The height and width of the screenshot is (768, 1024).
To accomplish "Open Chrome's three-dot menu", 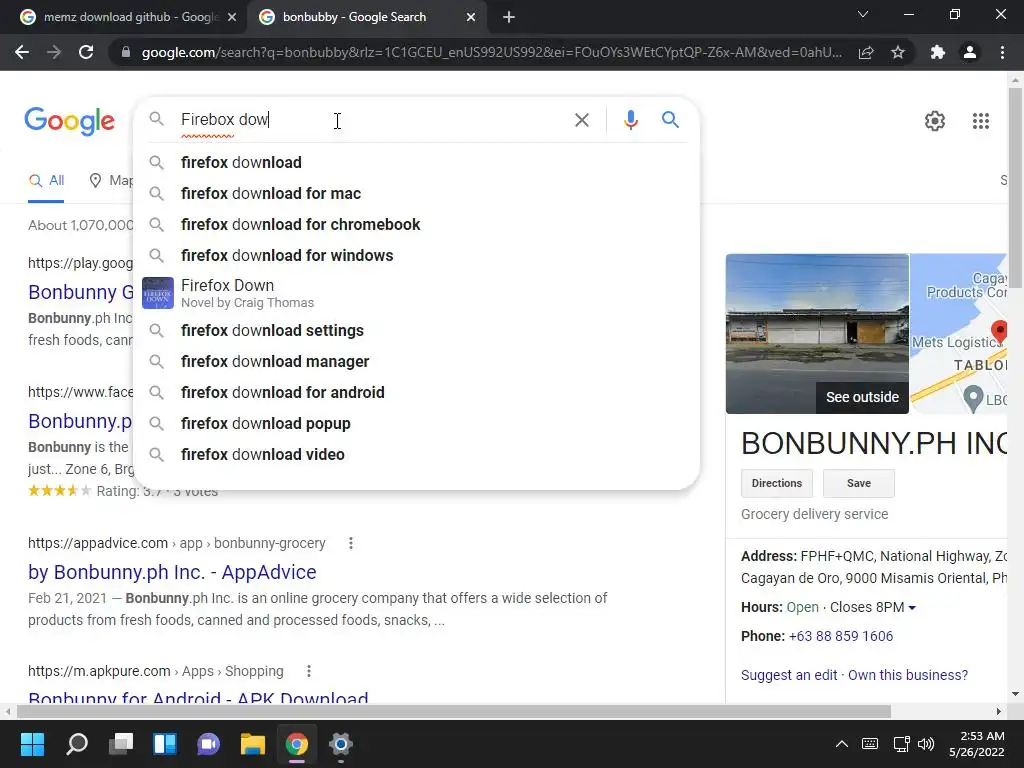I will point(1002,52).
